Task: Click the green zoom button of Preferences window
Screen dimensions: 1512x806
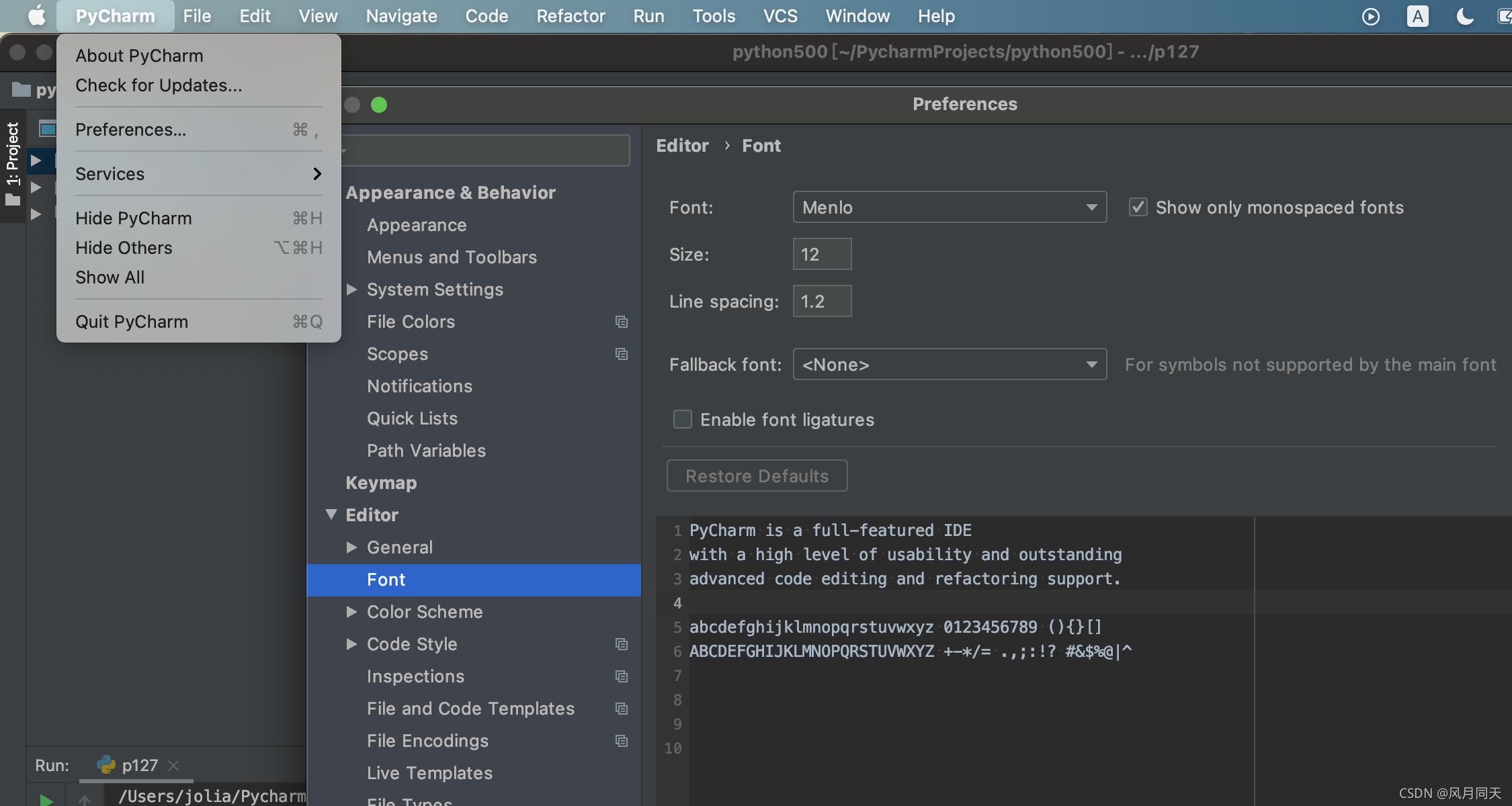Action: (379, 105)
